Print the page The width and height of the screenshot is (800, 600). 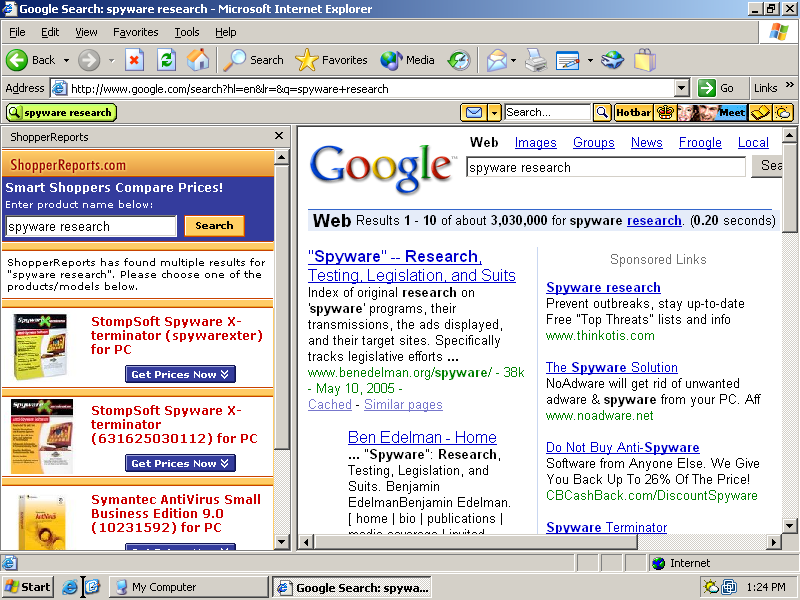(x=536, y=60)
